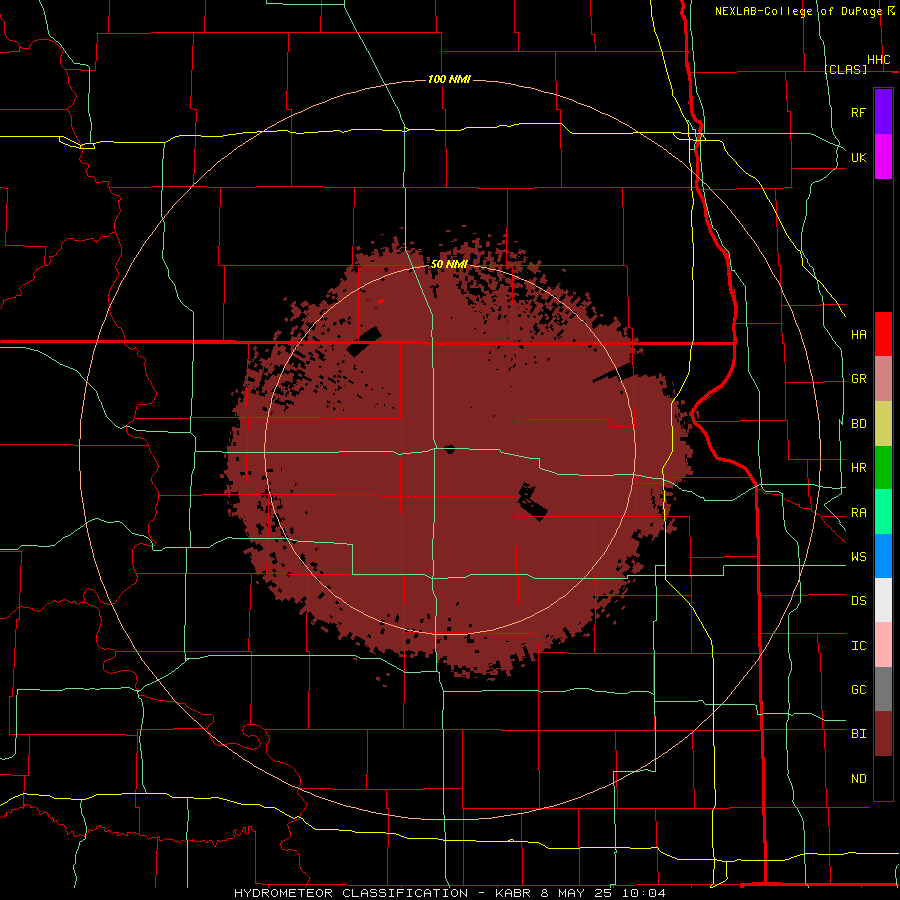Pick the dark green HR legend swatch

(x=883, y=468)
